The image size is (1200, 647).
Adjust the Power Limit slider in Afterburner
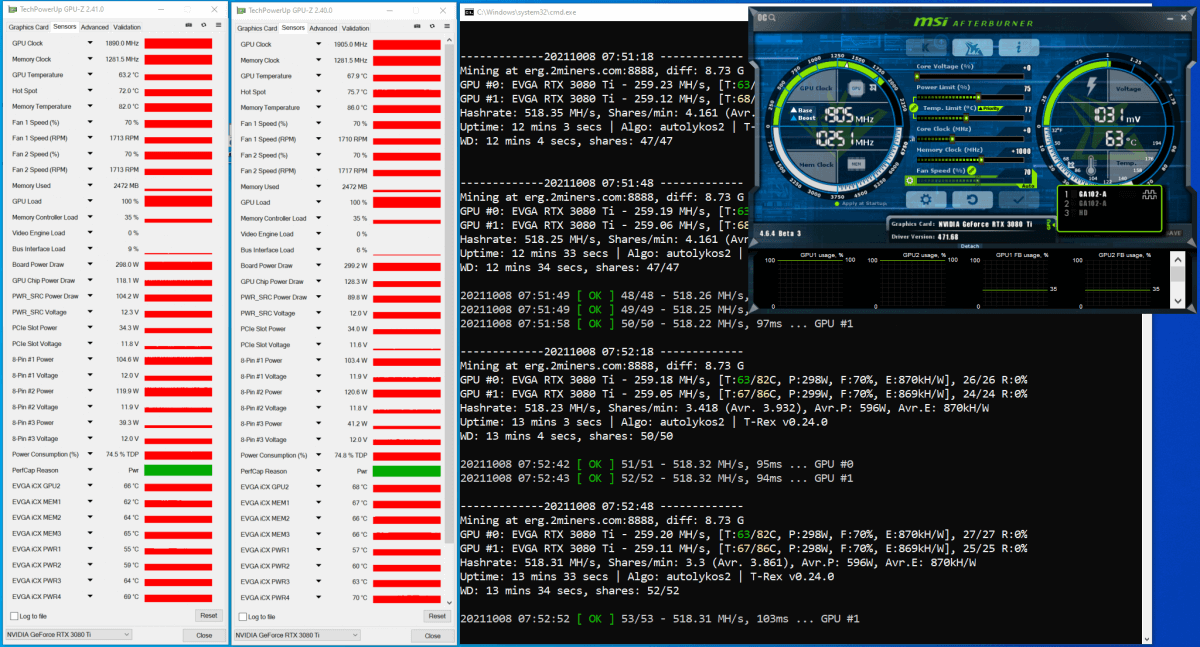[x=978, y=96]
